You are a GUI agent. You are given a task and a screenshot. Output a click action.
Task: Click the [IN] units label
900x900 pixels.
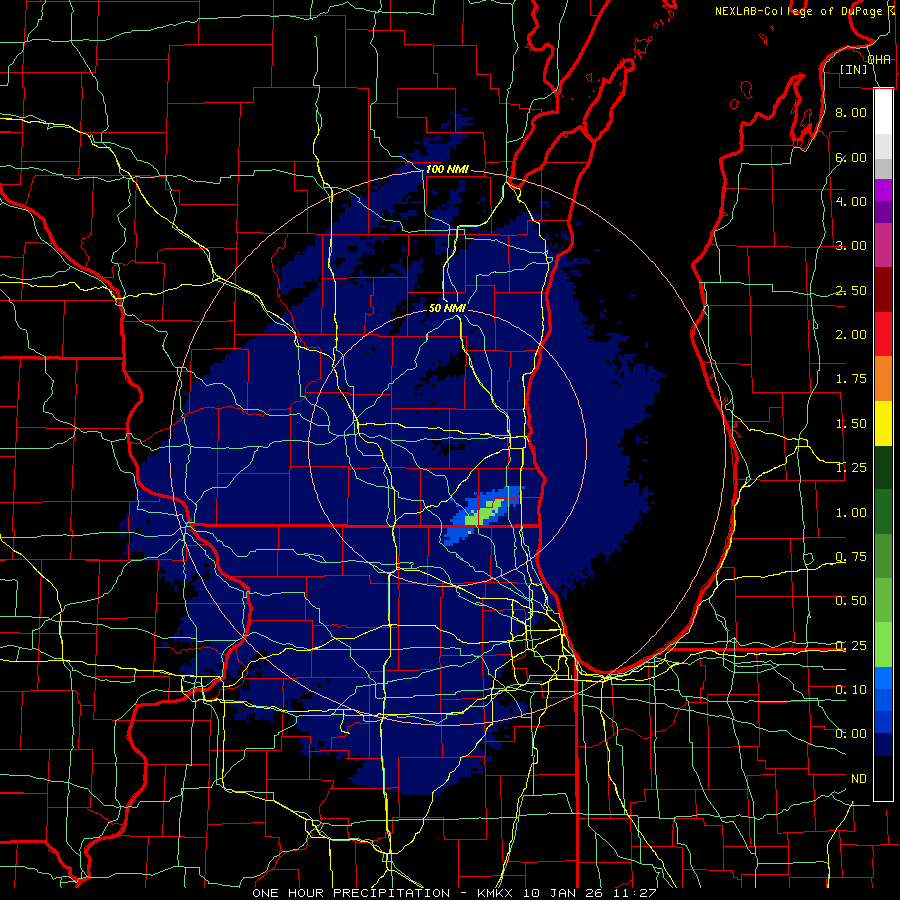[x=853, y=69]
